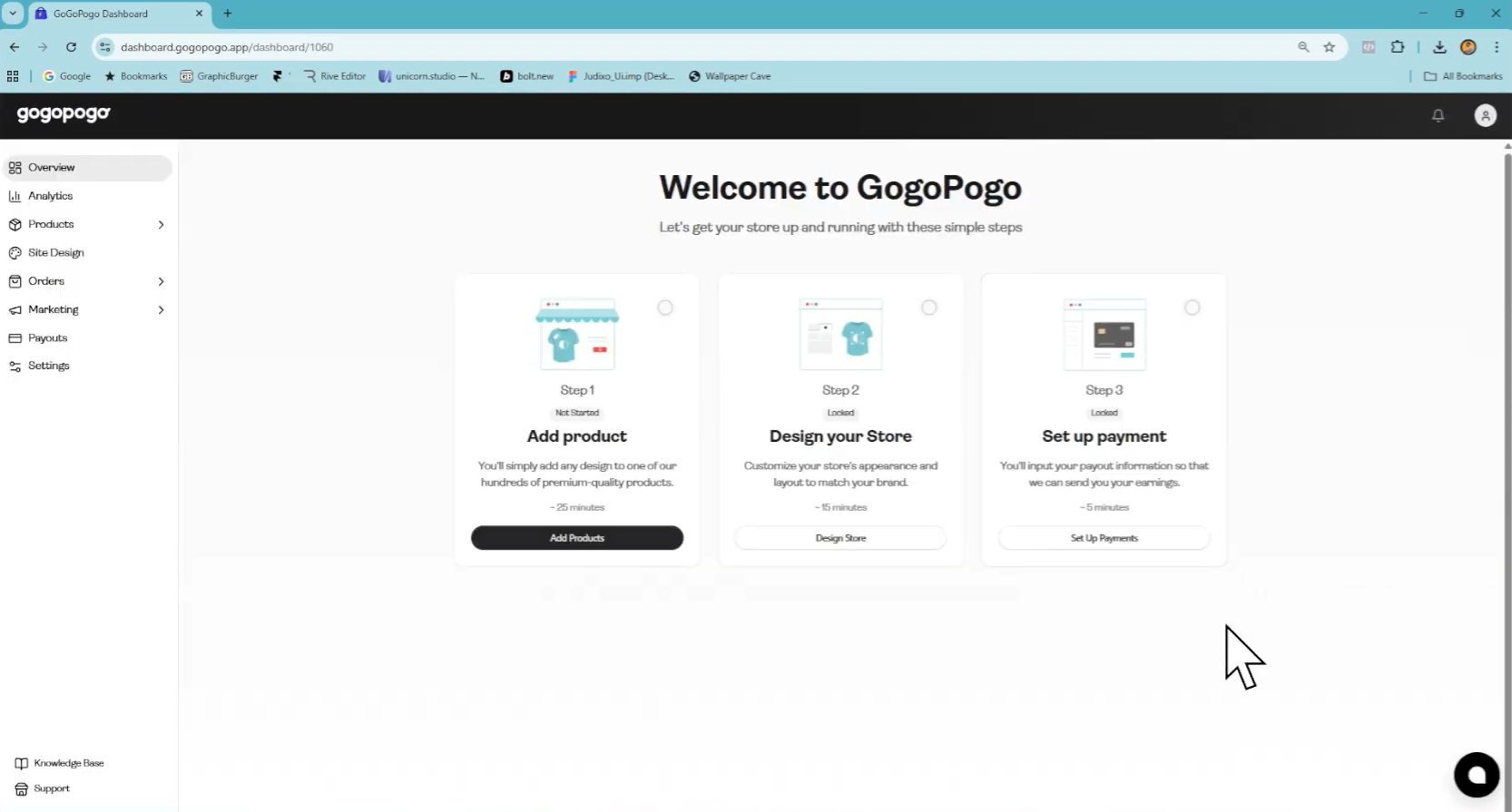Open Chrome profile avatar
This screenshot has width=1512, height=812.
[x=1468, y=47]
